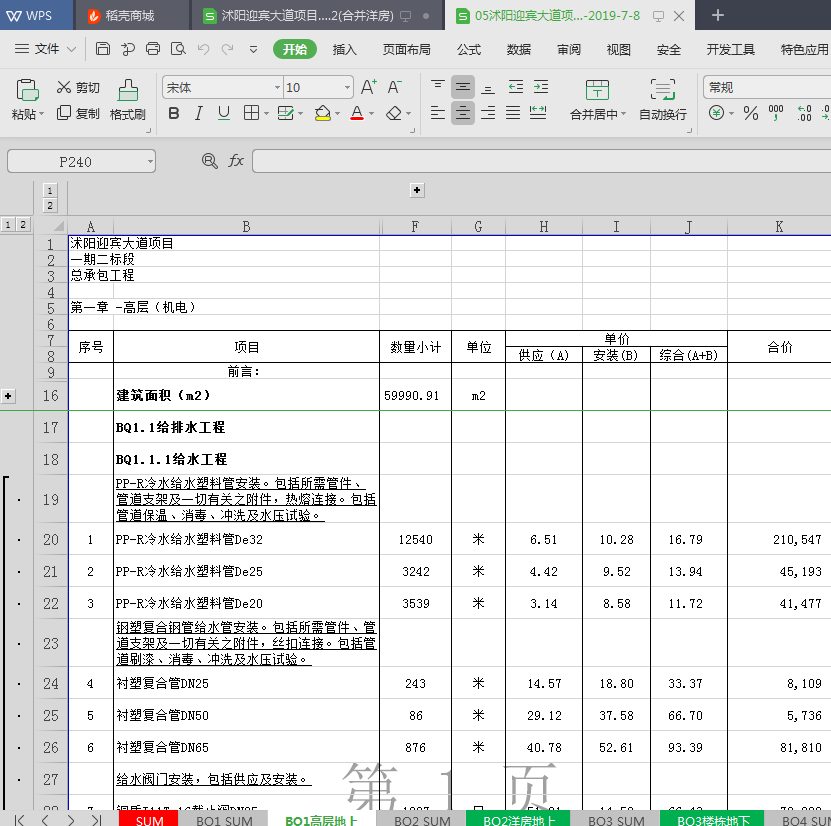The image size is (831, 826).
Task: Apply thousands separator format
Action: pyautogui.click(x=776, y=113)
